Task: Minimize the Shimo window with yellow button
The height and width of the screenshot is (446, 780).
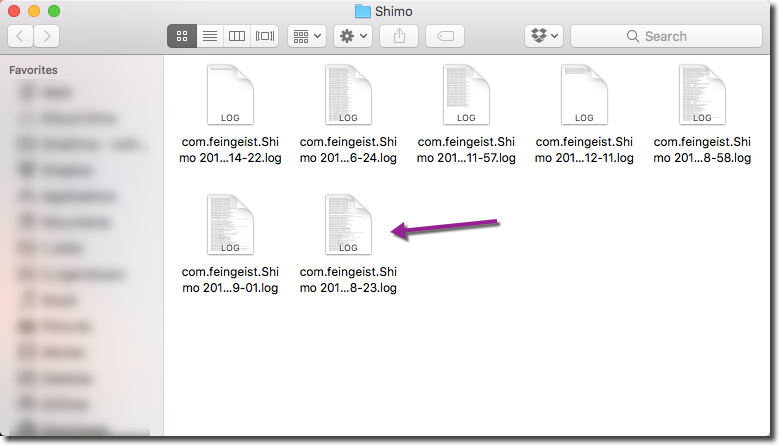Action: pos(34,11)
